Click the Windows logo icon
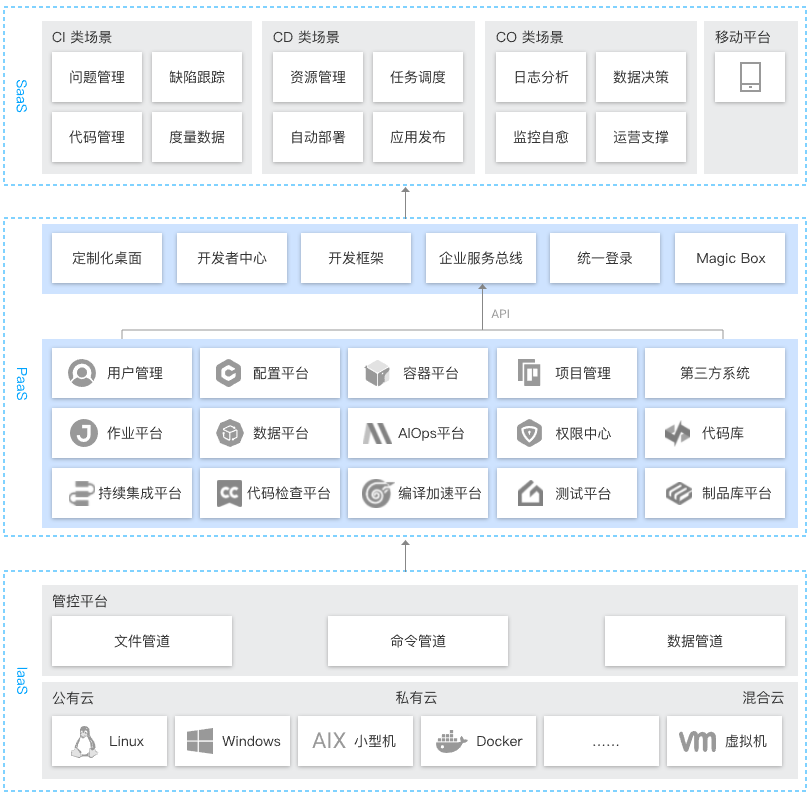This screenshot has width=812, height=801. coord(200,741)
